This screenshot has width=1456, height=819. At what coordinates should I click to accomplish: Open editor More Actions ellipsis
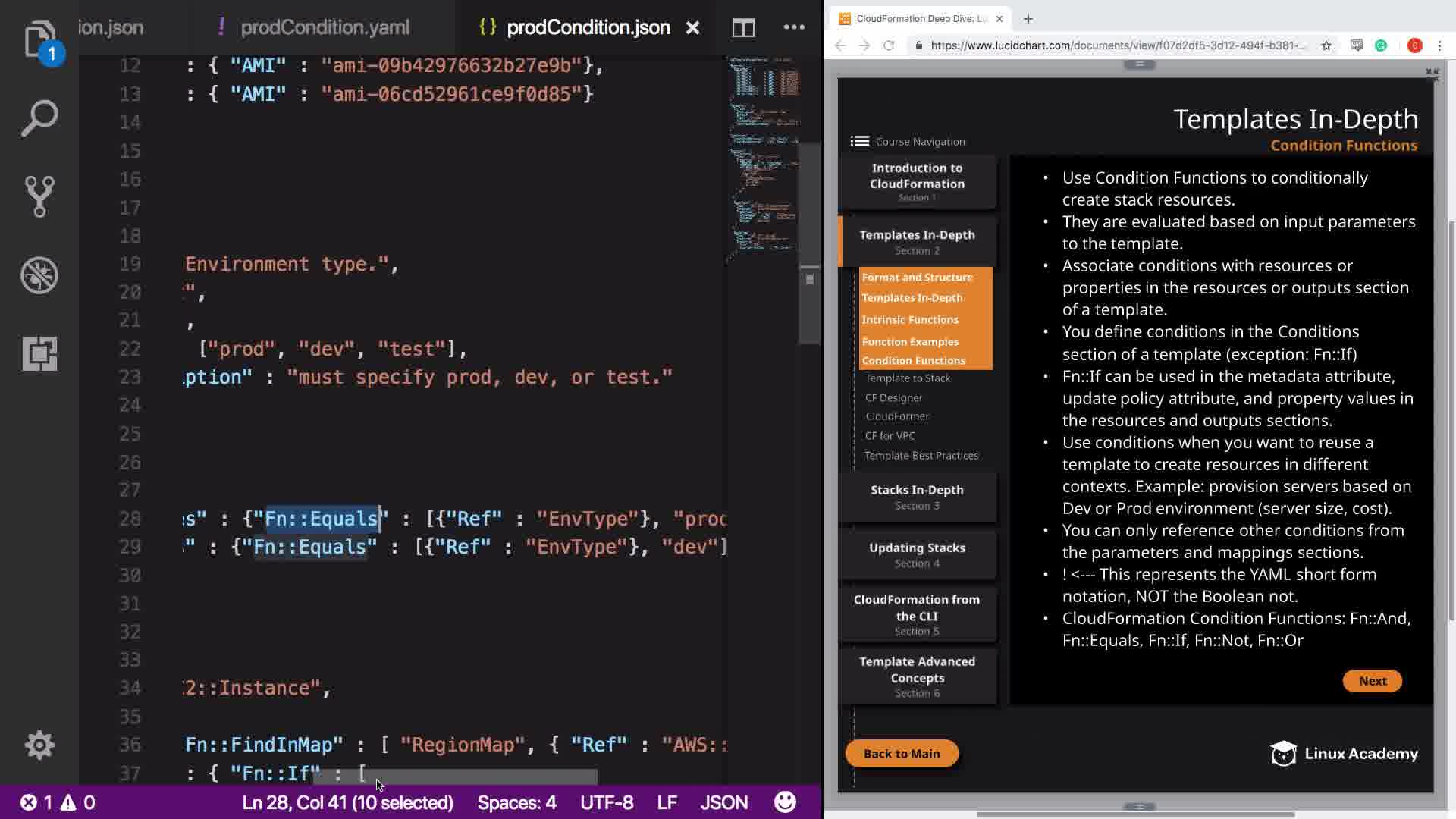794,27
